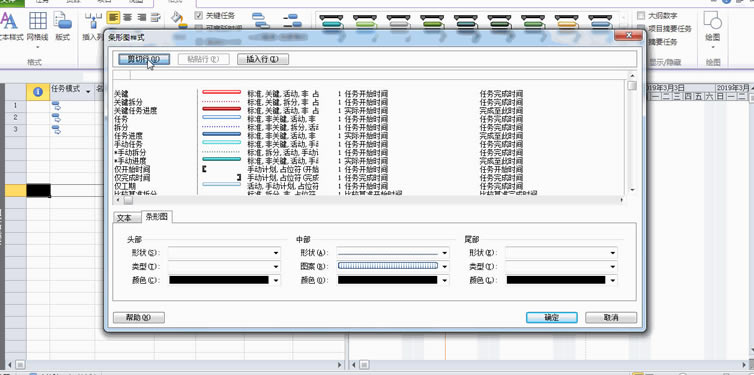
Task: Click the 头部 black color swatch
Action: pyautogui.click(x=219, y=280)
